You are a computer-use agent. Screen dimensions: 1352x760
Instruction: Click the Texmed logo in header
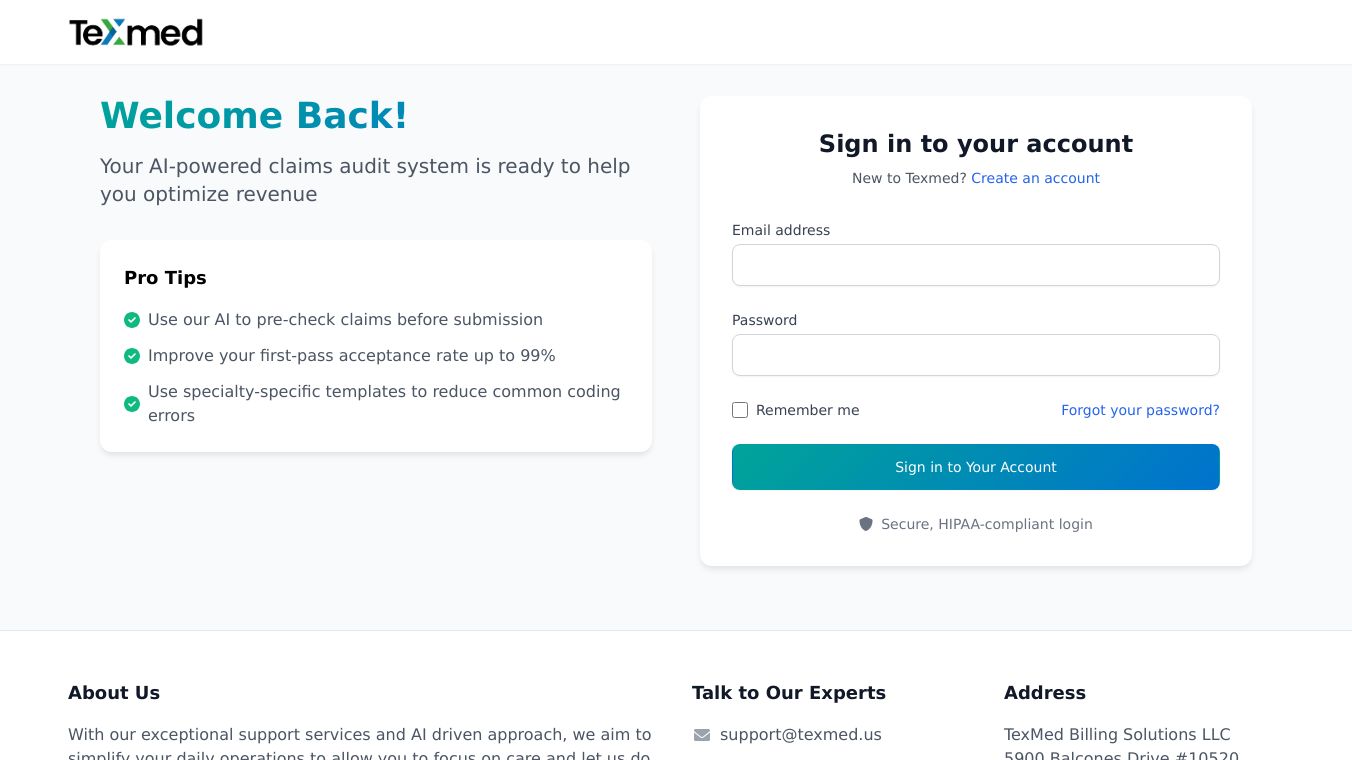pos(136,33)
